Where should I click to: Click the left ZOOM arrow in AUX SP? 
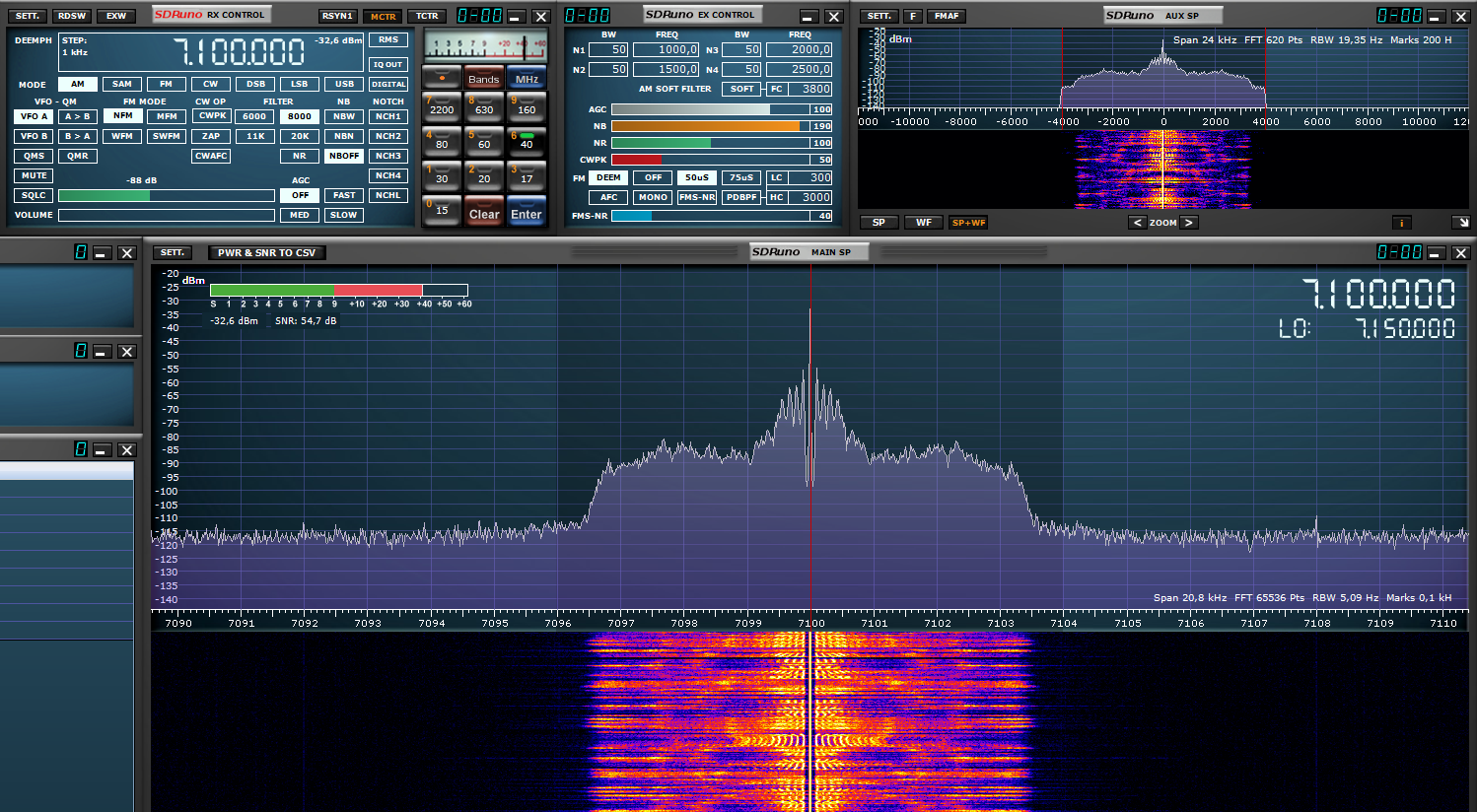point(1138,223)
